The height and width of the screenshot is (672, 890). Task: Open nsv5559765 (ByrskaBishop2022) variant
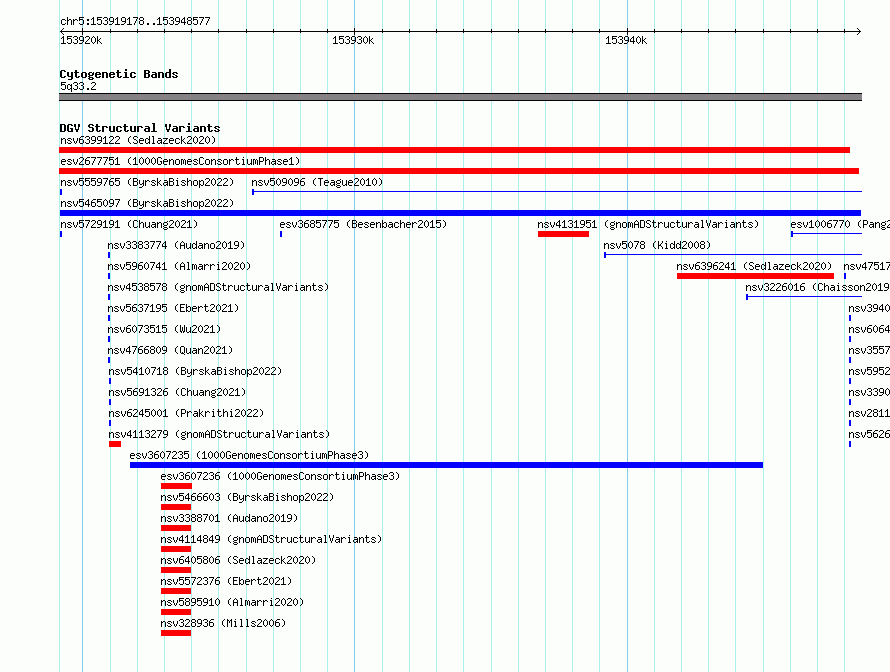coord(147,182)
